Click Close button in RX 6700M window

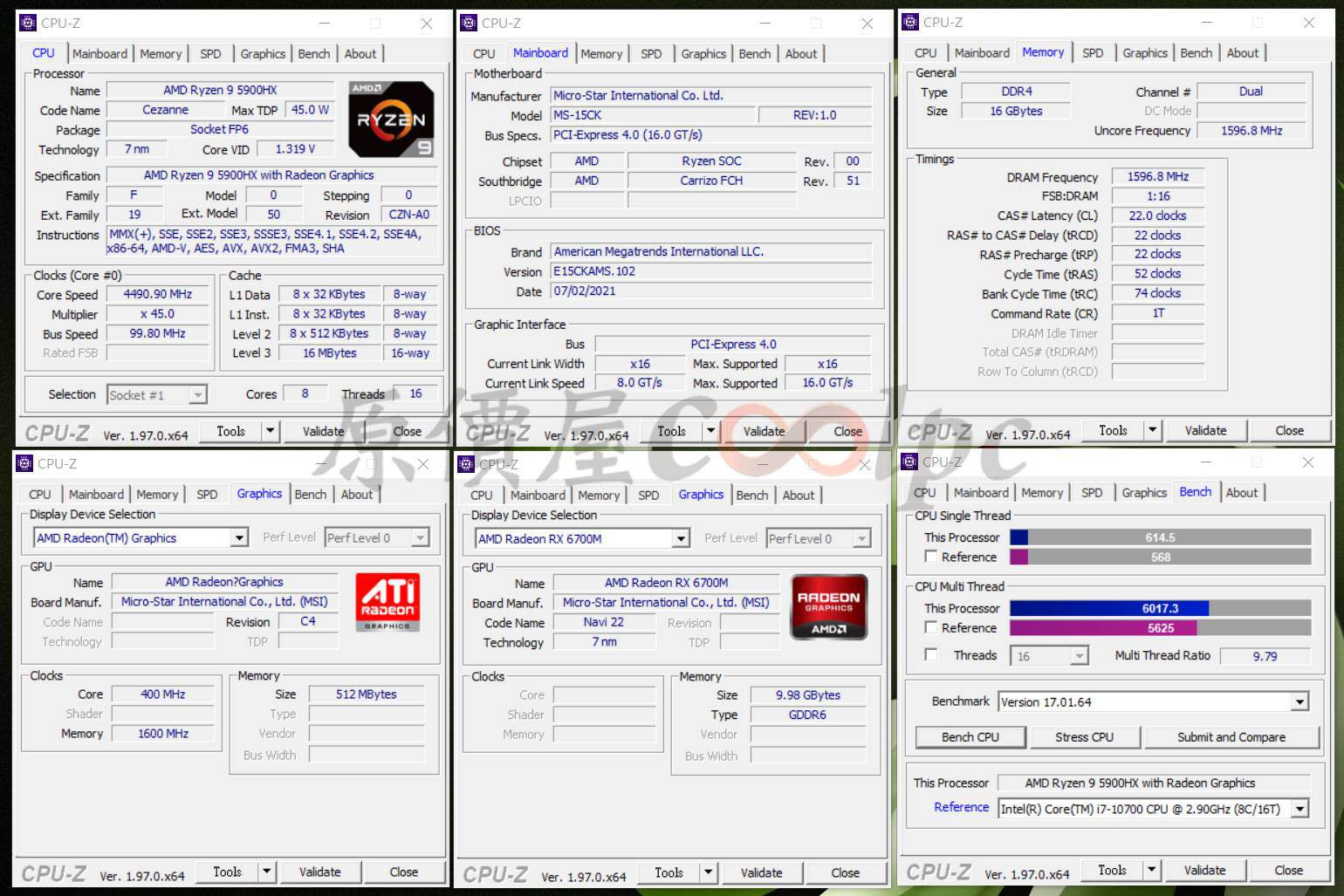(845, 872)
